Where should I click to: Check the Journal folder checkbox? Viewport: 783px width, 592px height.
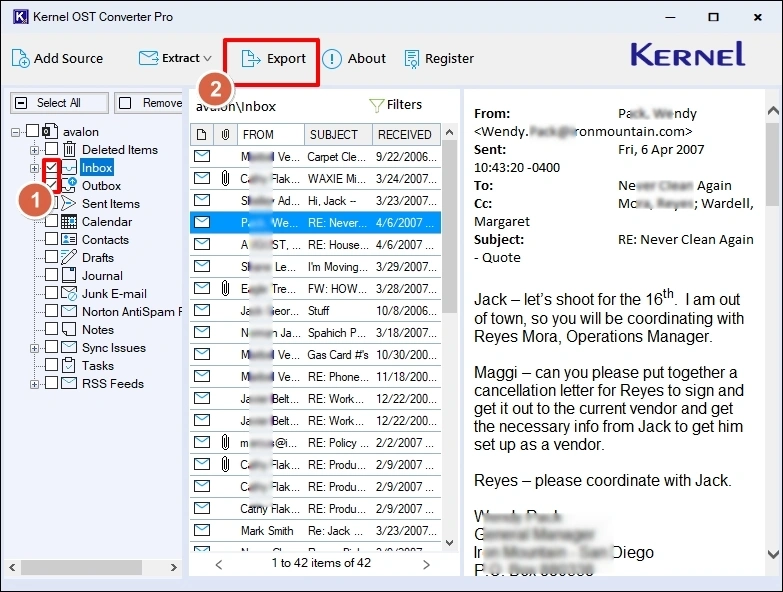click(x=51, y=275)
